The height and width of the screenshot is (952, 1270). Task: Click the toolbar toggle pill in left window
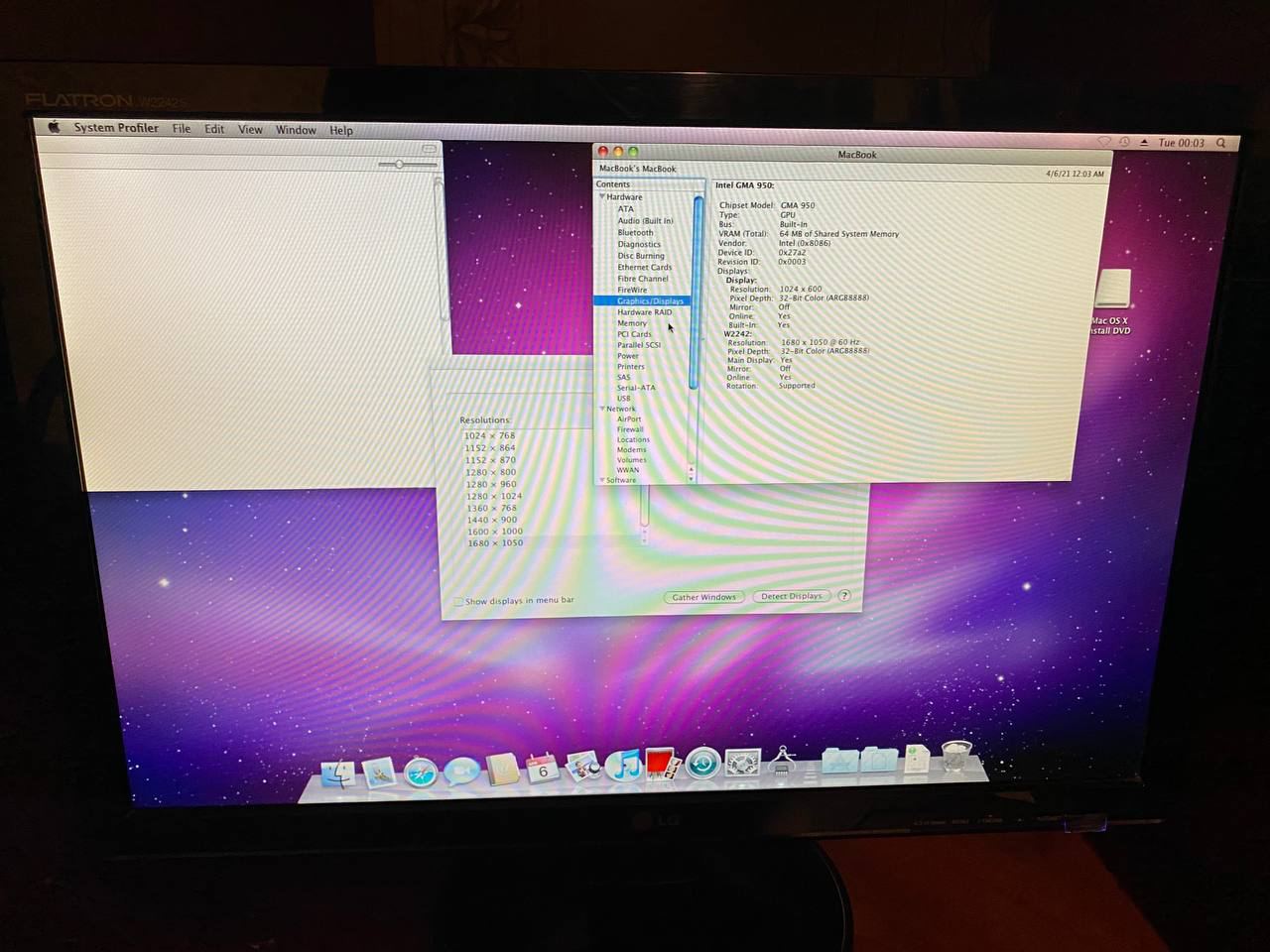coord(429,149)
